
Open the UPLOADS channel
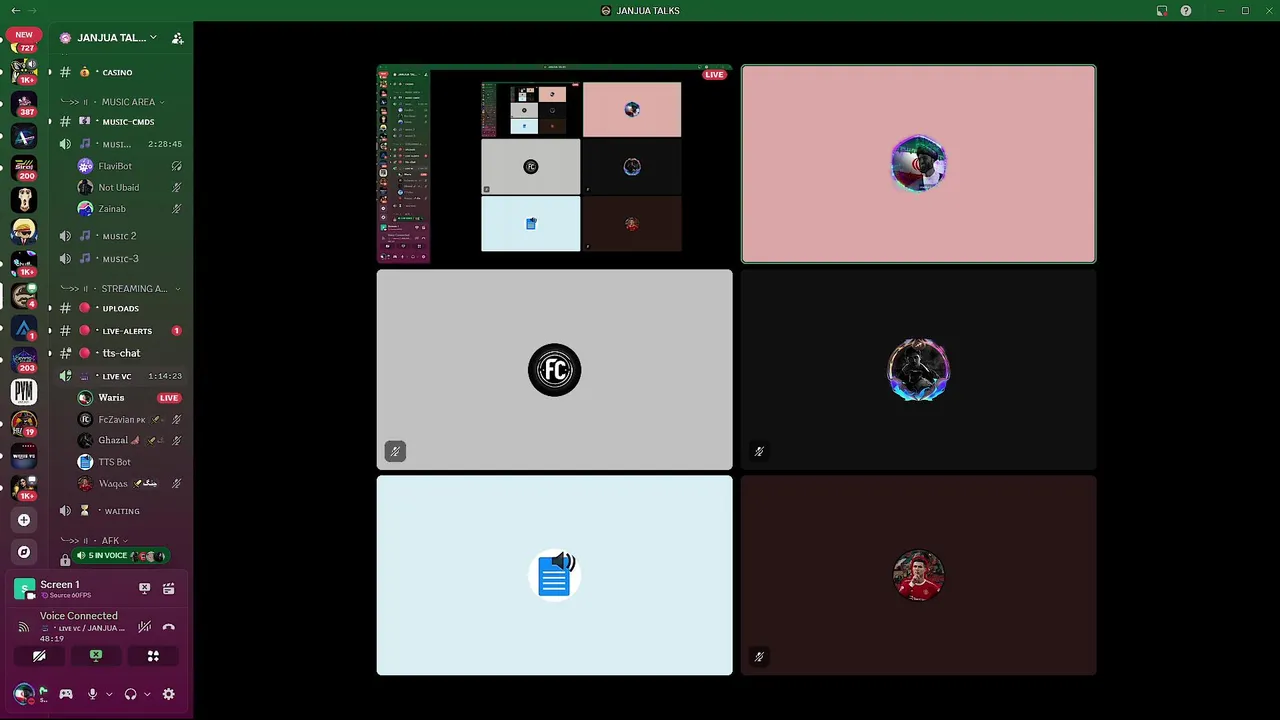click(120, 308)
